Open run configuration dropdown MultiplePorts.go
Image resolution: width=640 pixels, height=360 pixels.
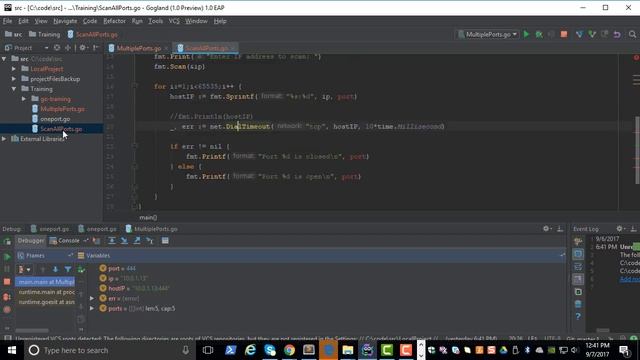pyautogui.click(x=487, y=34)
